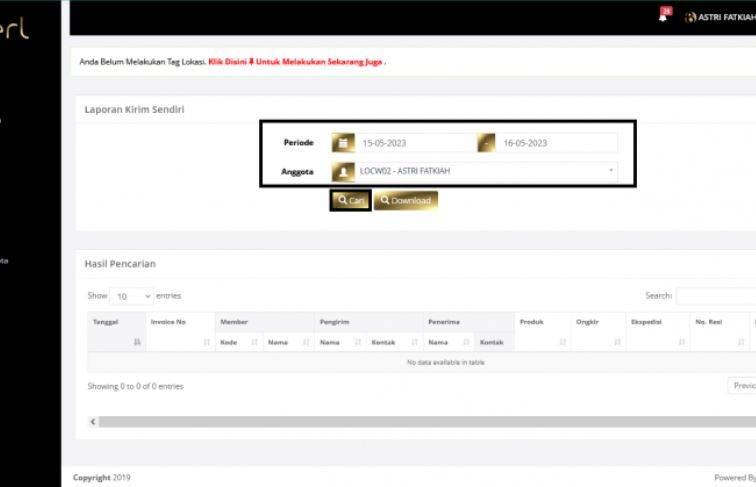
Task: Click the horizontal scrollbar left arrow
Action: pyautogui.click(x=93, y=422)
